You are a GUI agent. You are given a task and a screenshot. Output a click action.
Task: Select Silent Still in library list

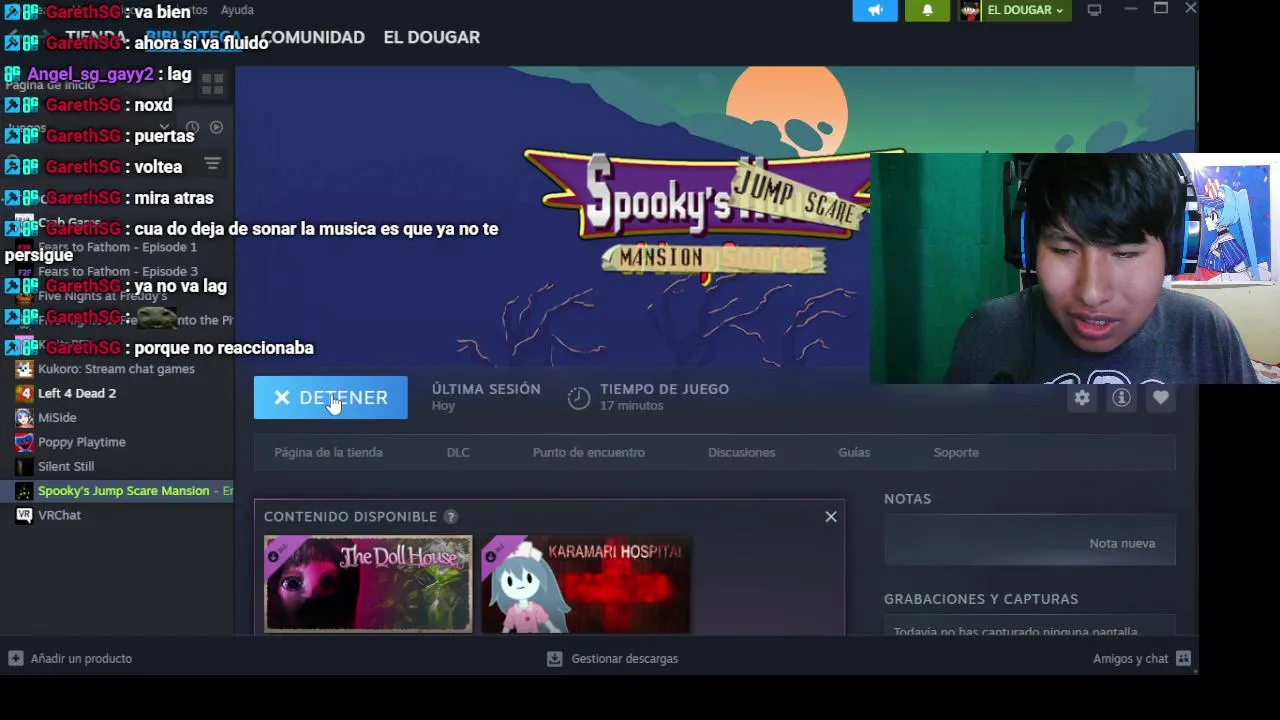click(x=66, y=467)
